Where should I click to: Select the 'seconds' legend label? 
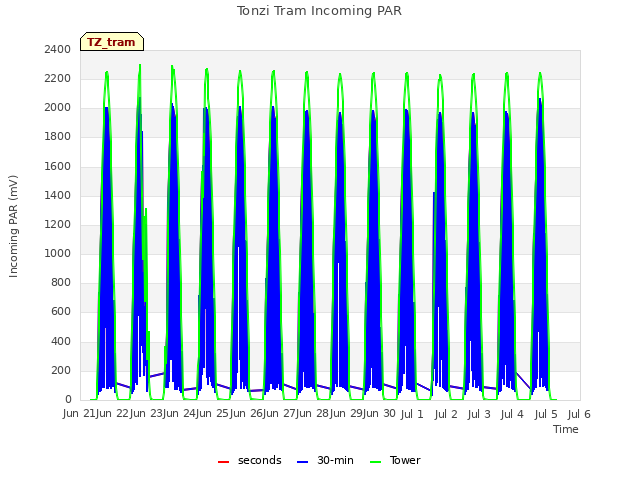[x=260, y=460]
